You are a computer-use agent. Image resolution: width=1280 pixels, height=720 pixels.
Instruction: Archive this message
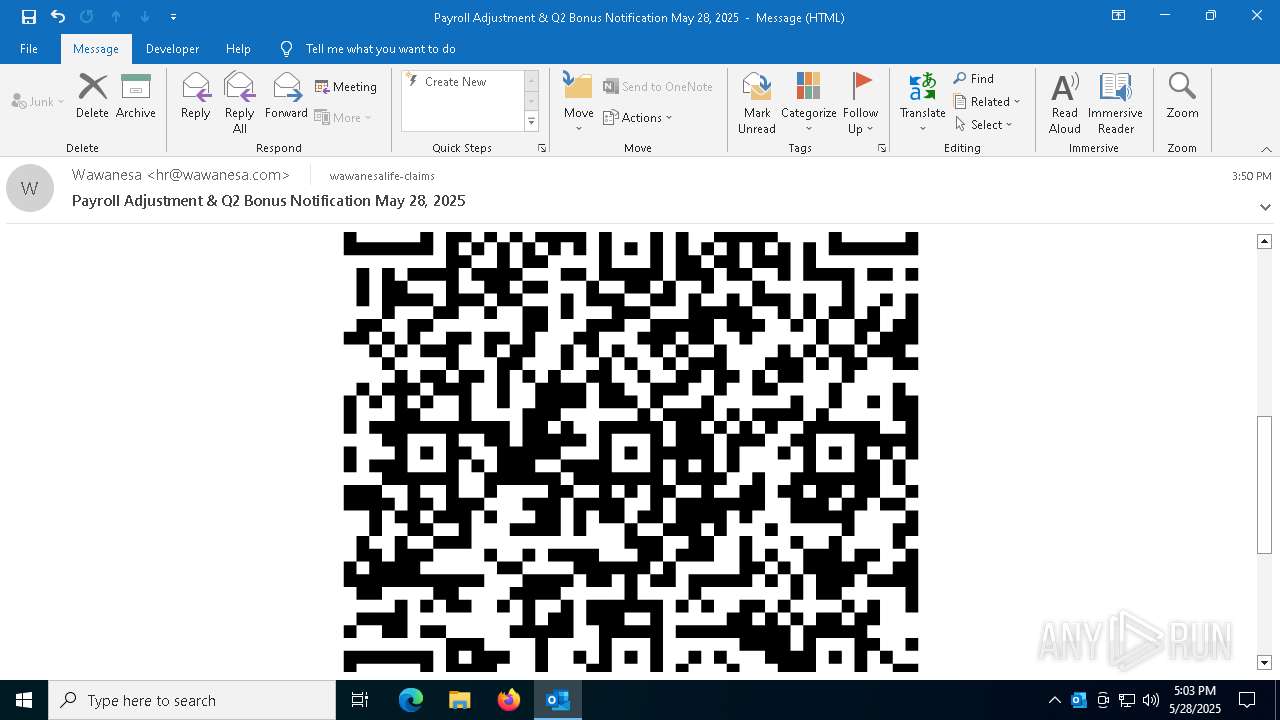(136, 97)
